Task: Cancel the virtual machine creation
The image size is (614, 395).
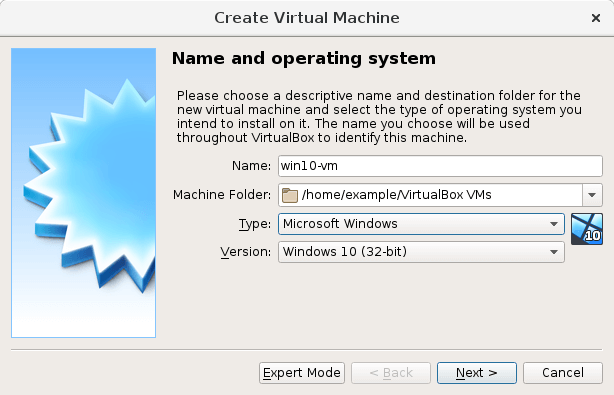Action: pos(563,373)
